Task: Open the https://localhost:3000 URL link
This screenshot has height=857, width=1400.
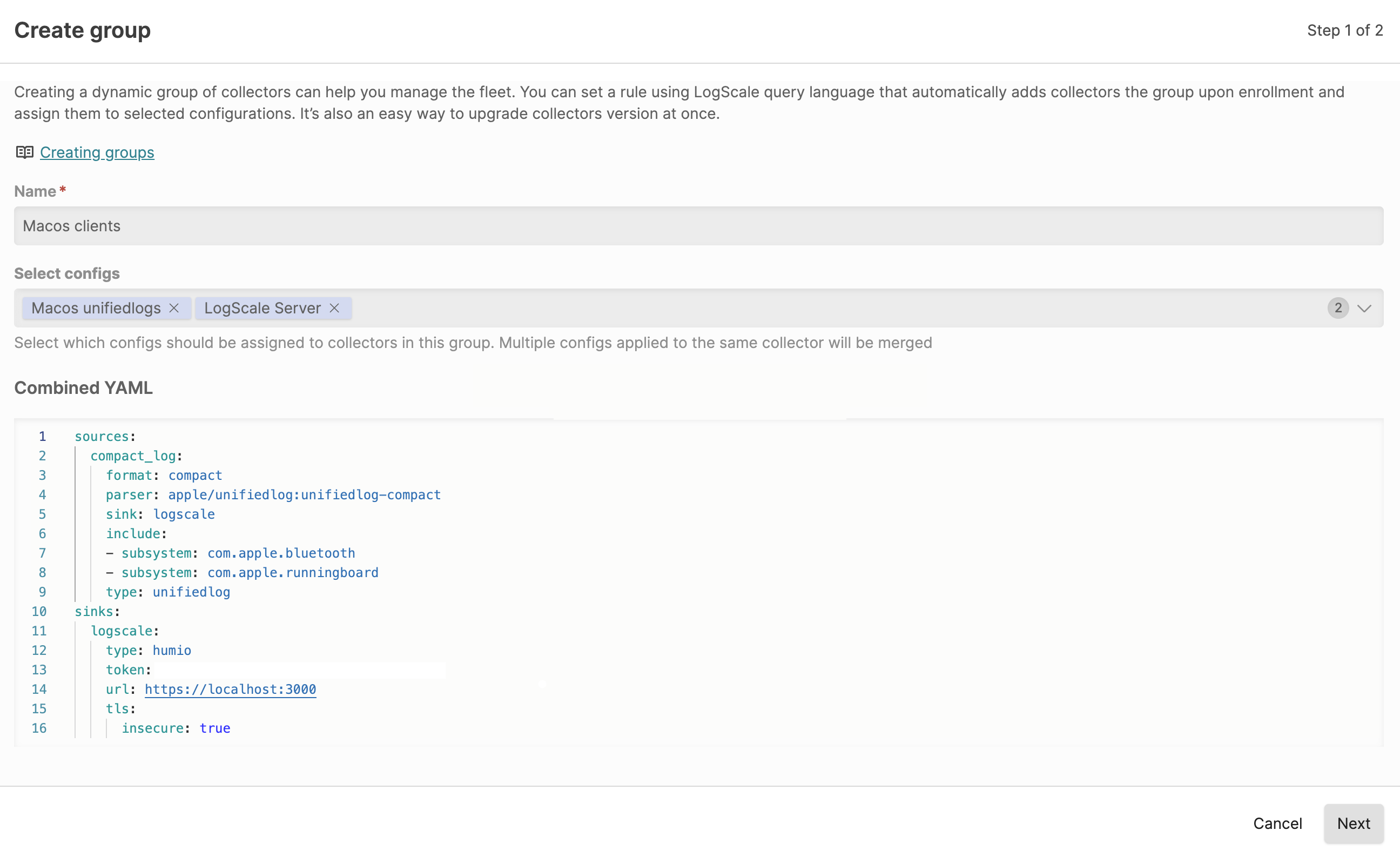Action: tap(230, 689)
